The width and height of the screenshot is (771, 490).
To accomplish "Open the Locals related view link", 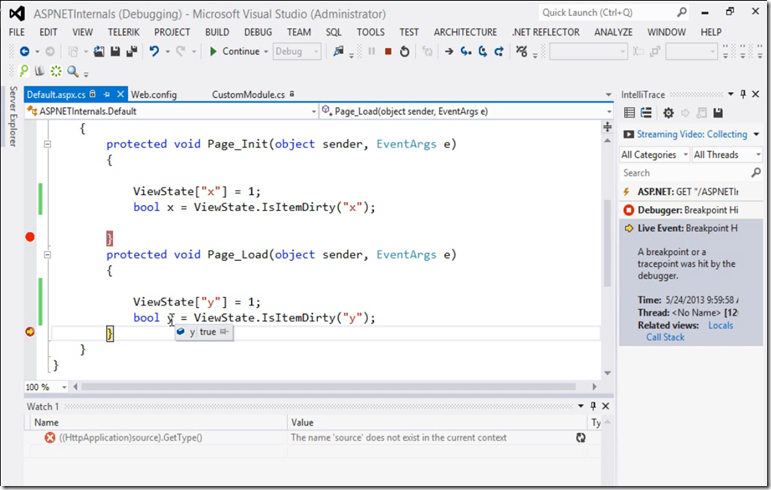I will (x=720, y=325).
